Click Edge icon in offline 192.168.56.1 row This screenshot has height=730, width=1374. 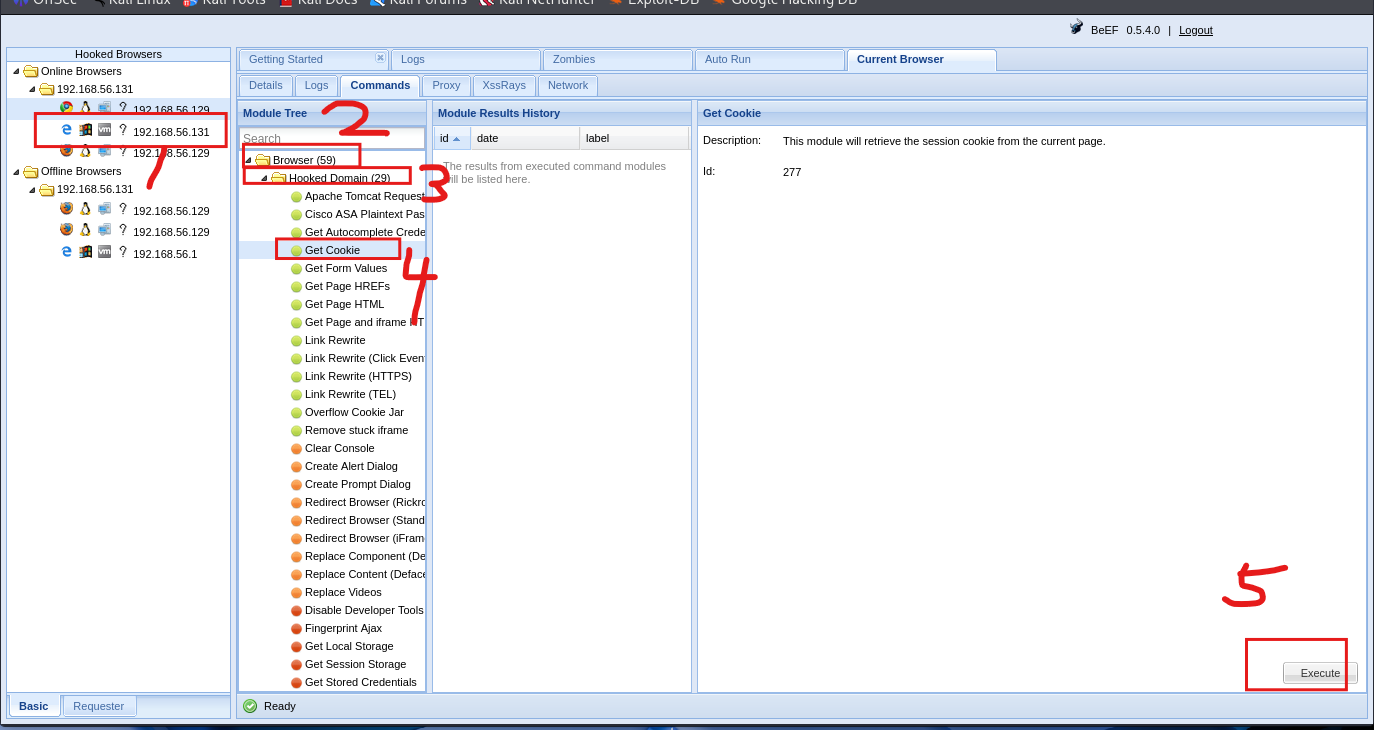click(67, 252)
